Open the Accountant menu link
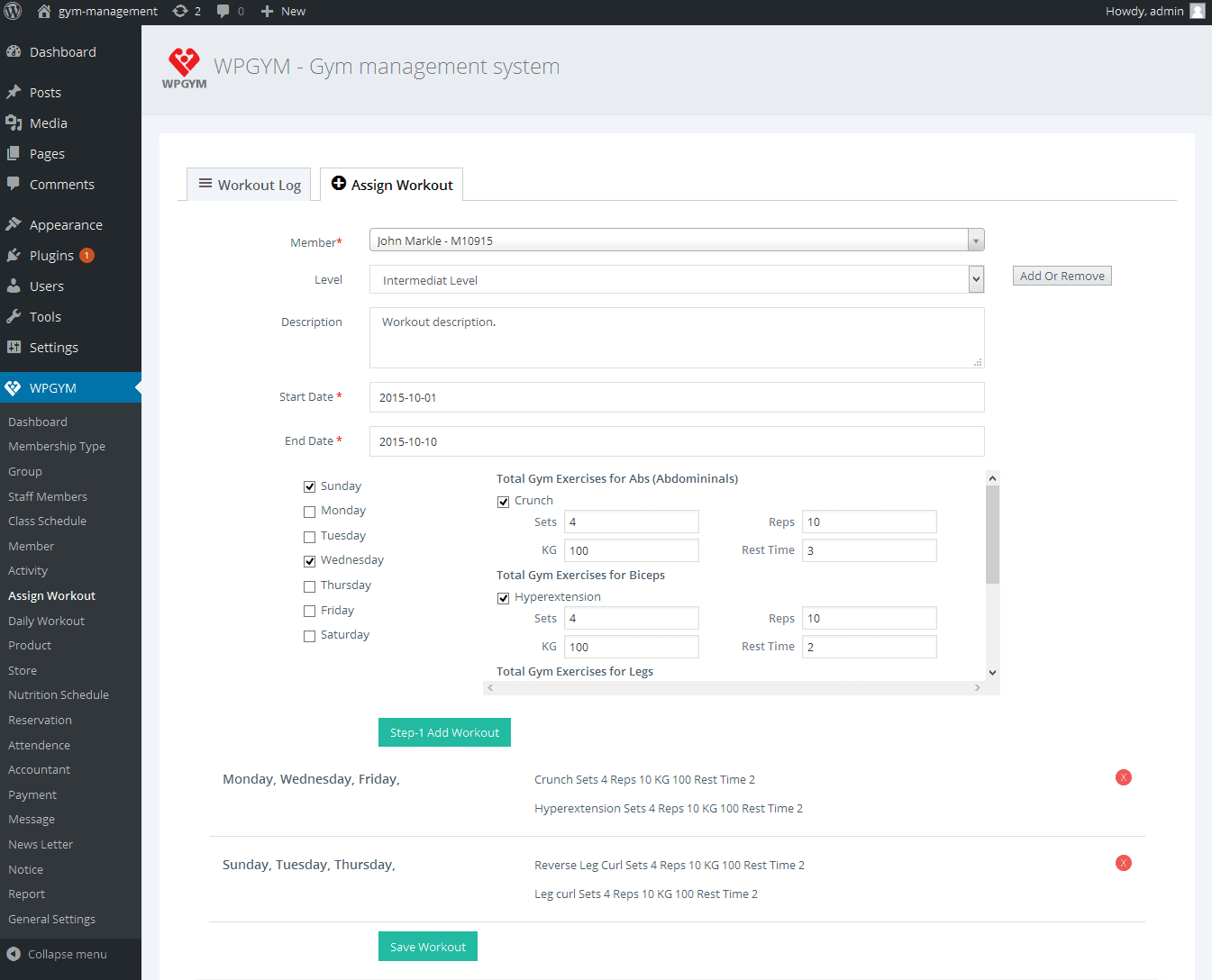 coord(39,769)
